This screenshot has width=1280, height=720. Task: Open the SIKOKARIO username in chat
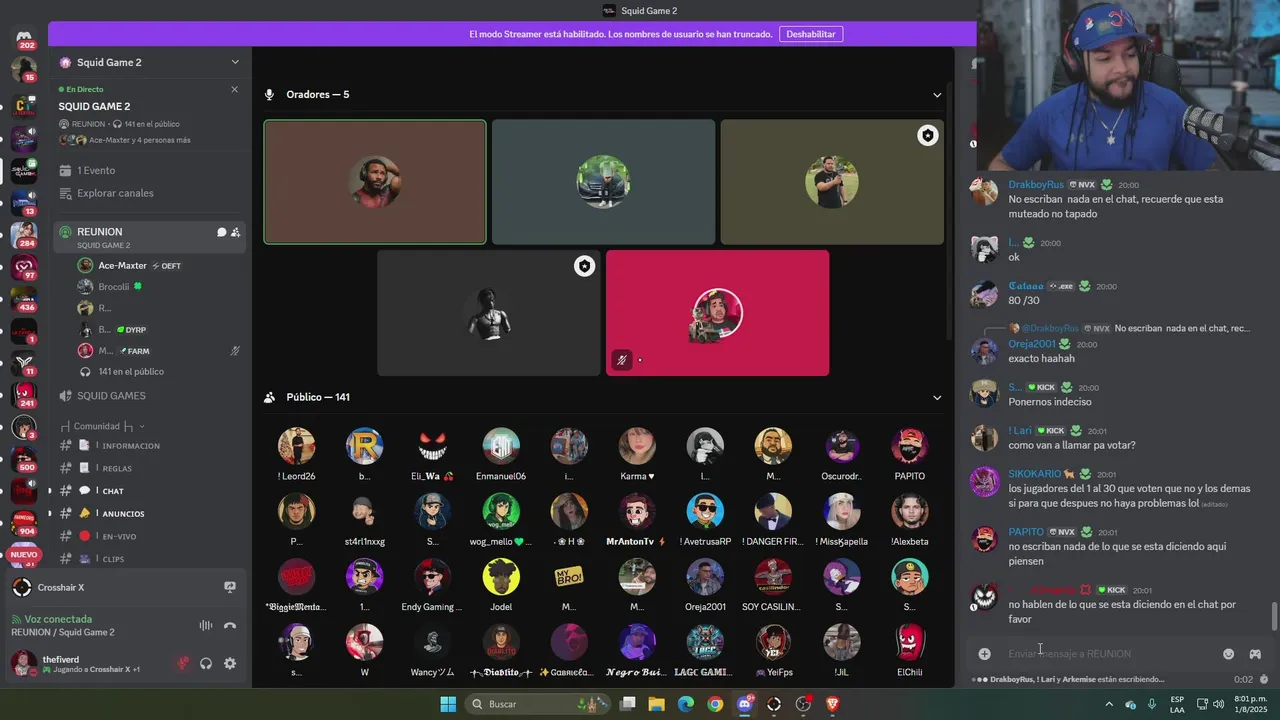click(x=1035, y=474)
